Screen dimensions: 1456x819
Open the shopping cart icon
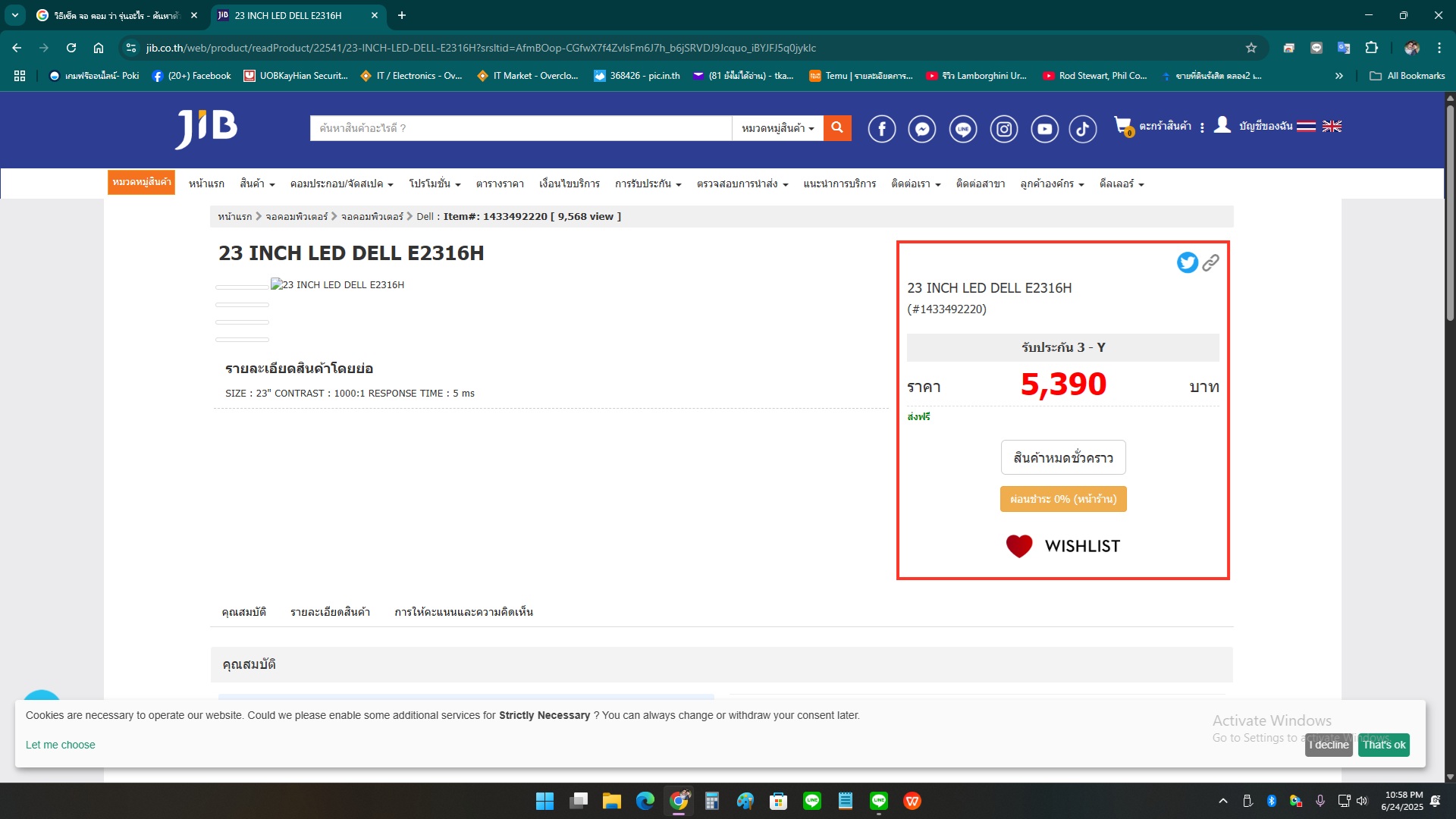click(x=1123, y=126)
